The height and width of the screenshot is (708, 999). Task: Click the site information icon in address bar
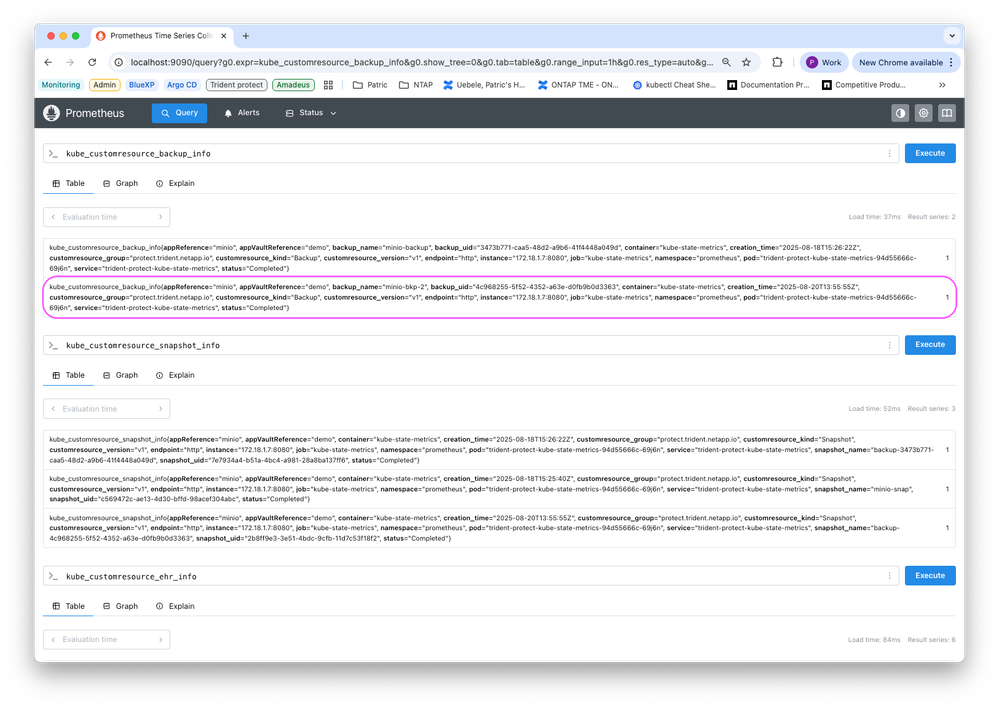pyautogui.click(x=119, y=62)
